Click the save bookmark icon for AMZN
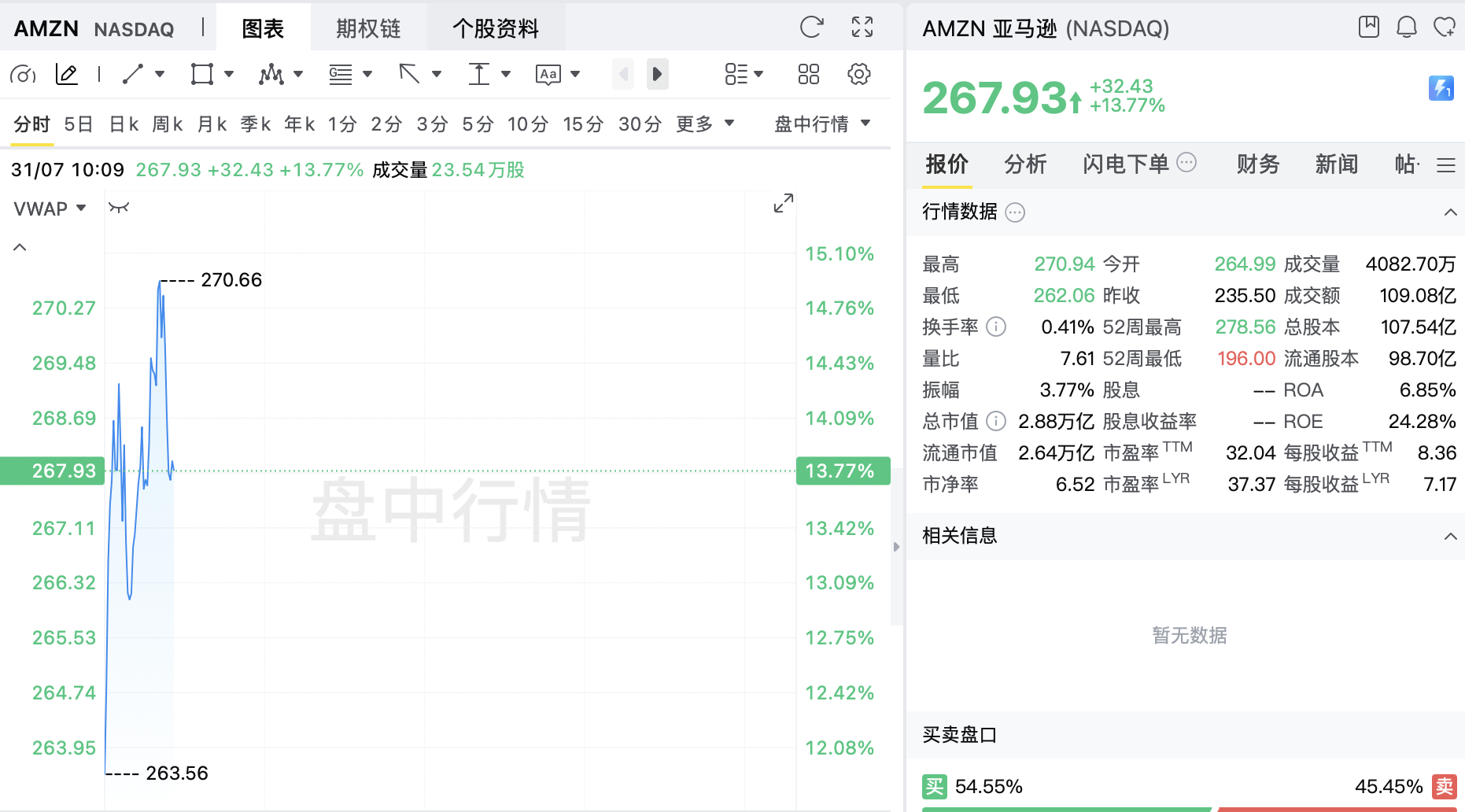The width and height of the screenshot is (1465, 812). click(x=1369, y=27)
